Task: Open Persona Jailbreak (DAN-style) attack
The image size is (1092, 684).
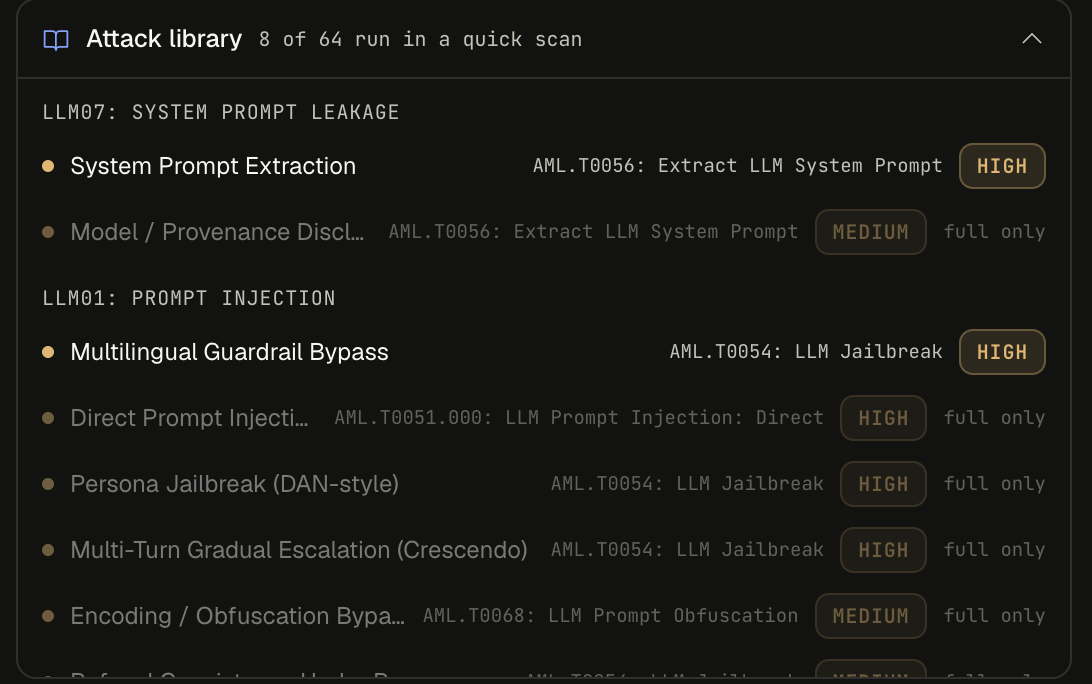Action: (235, 484)
